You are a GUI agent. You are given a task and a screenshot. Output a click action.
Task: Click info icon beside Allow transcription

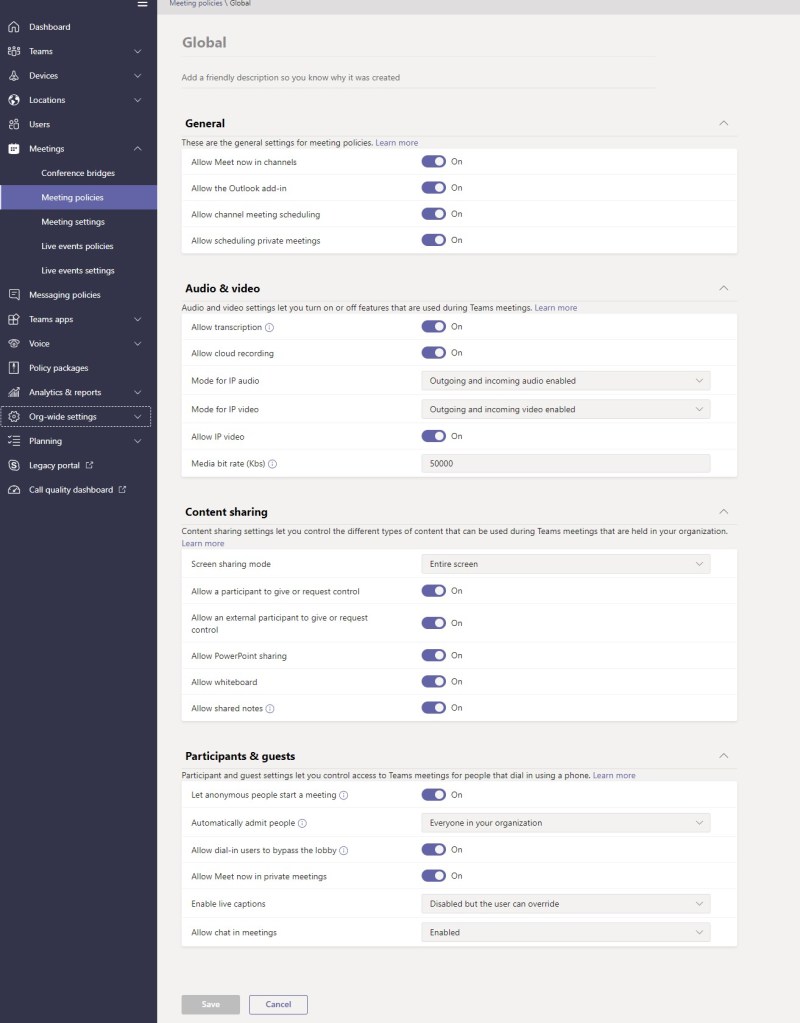pyautogui.click(x=270, y=327)
